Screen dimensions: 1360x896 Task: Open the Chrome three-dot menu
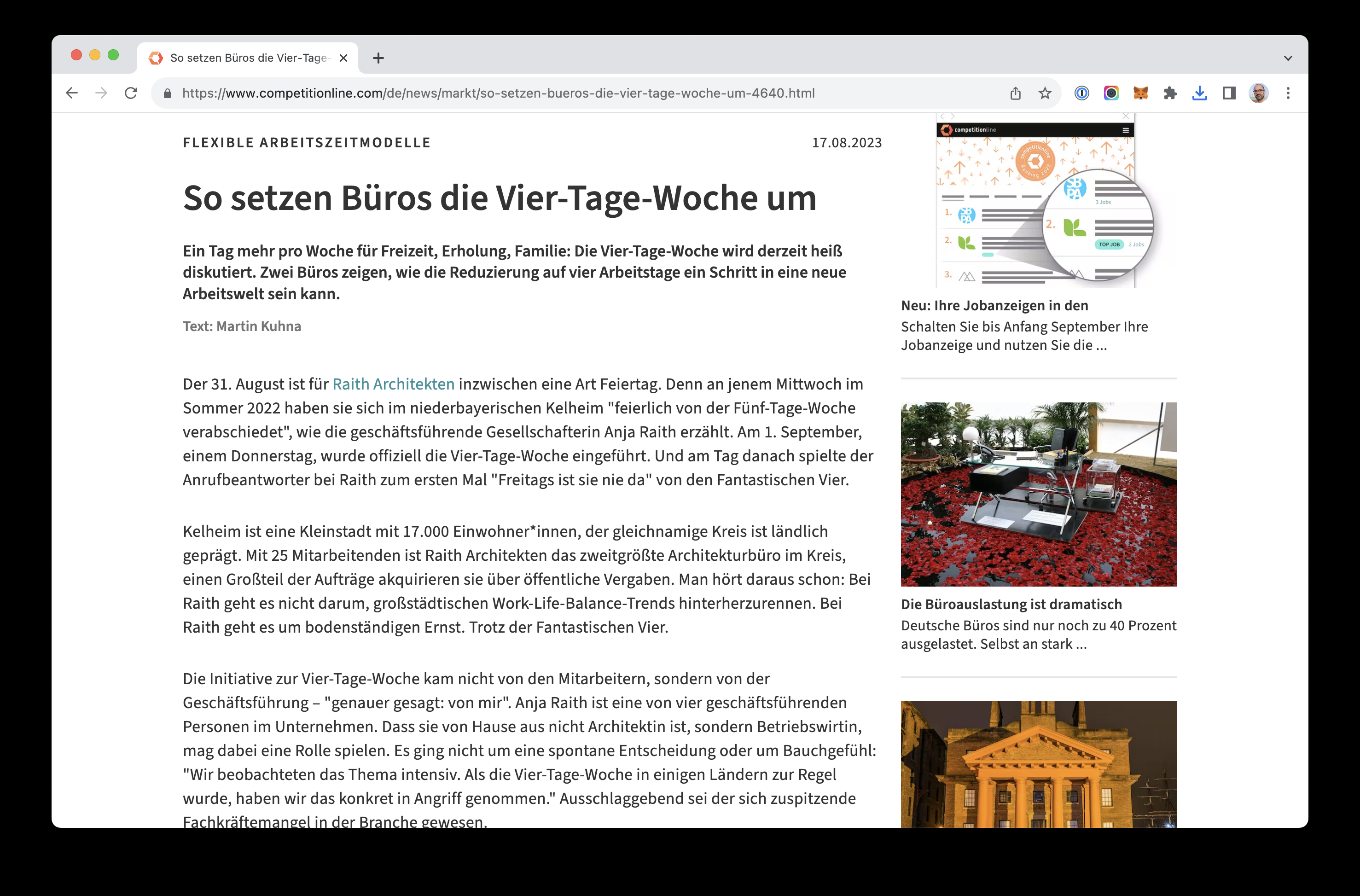pyautogui.click(x=1288, y=93)
